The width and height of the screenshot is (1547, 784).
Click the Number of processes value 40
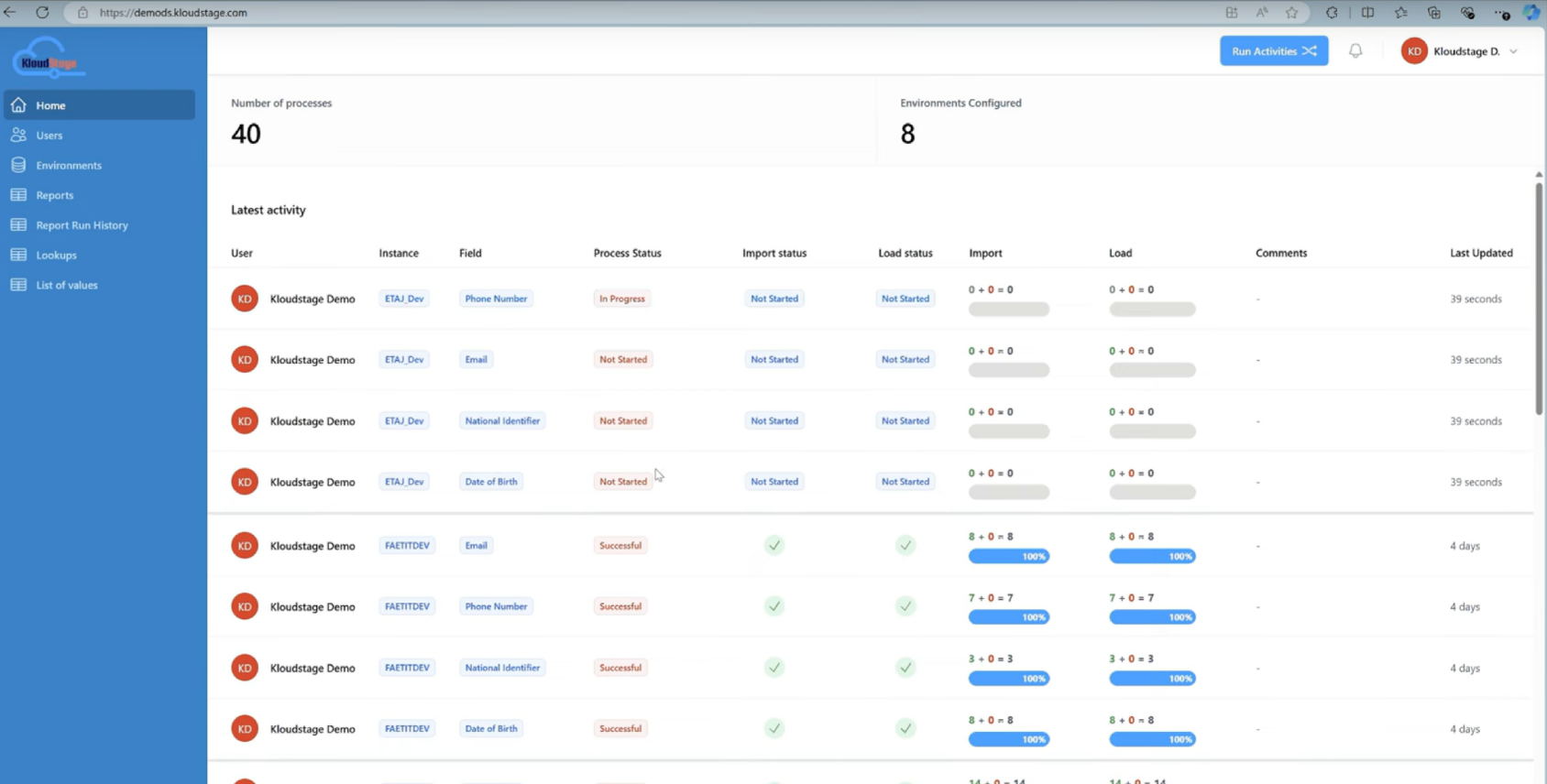pos(246,134)
